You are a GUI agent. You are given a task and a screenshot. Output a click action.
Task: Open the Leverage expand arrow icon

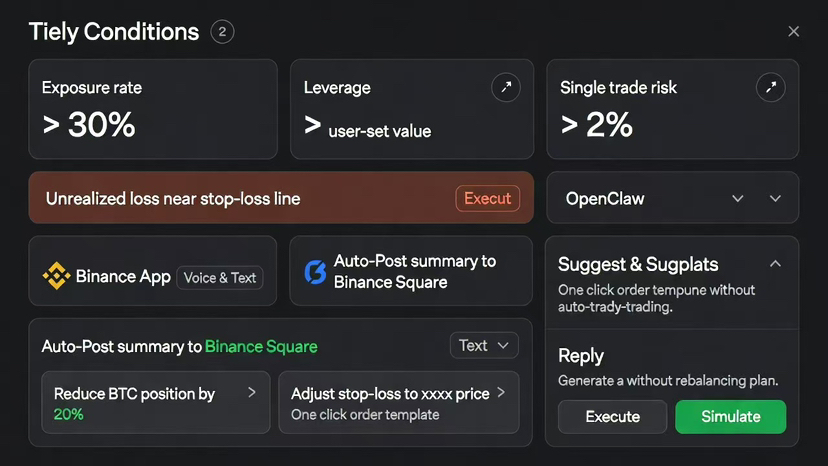point(506,88)
